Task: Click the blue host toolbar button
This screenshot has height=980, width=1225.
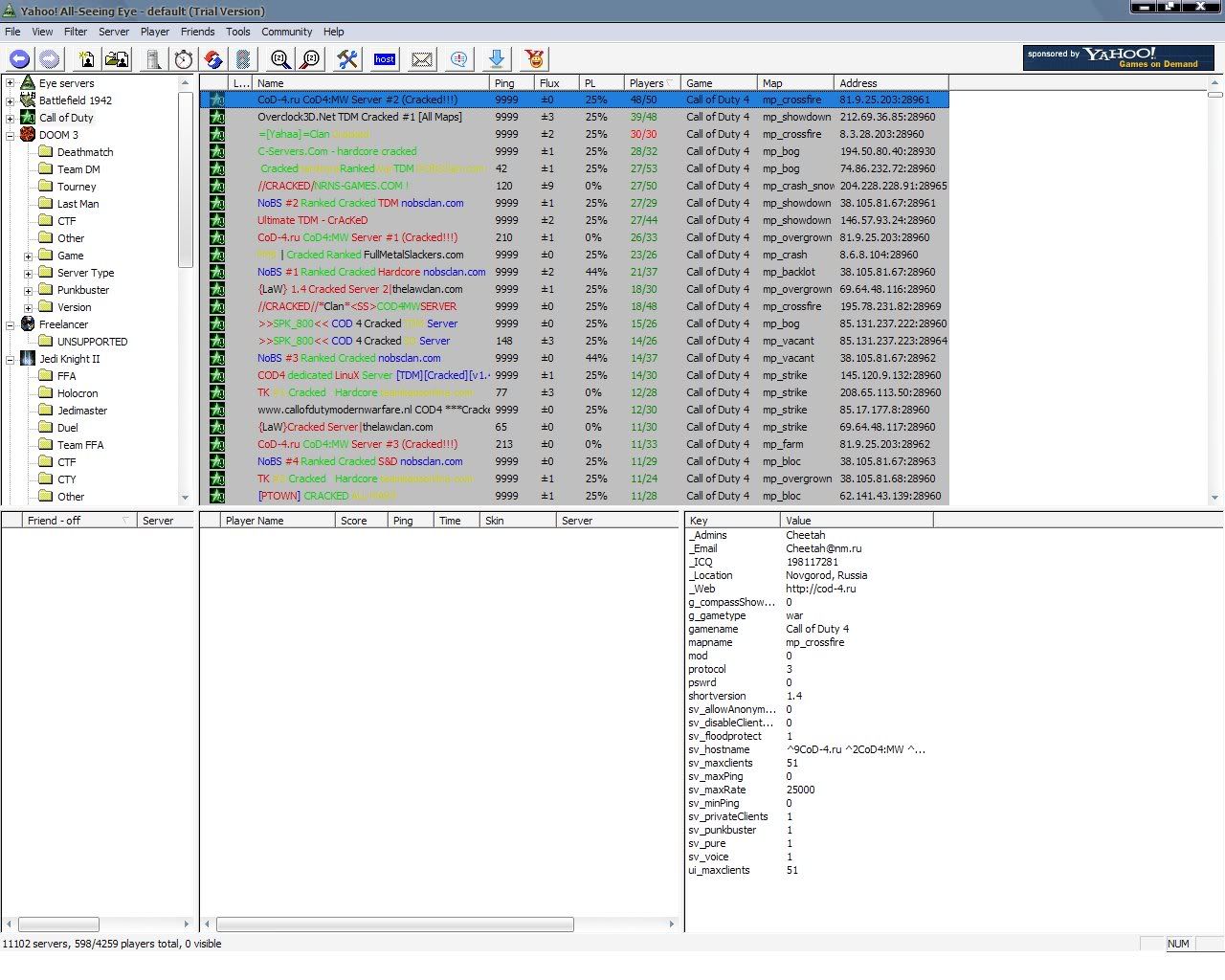Action: [385, 59]
